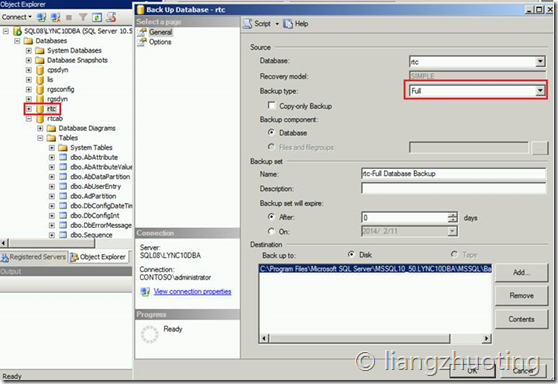This screenshot has height=384, width=558.
Task: Select the Files and filegroups radio button
Action: pyautogui.click(x=271, y=147)
